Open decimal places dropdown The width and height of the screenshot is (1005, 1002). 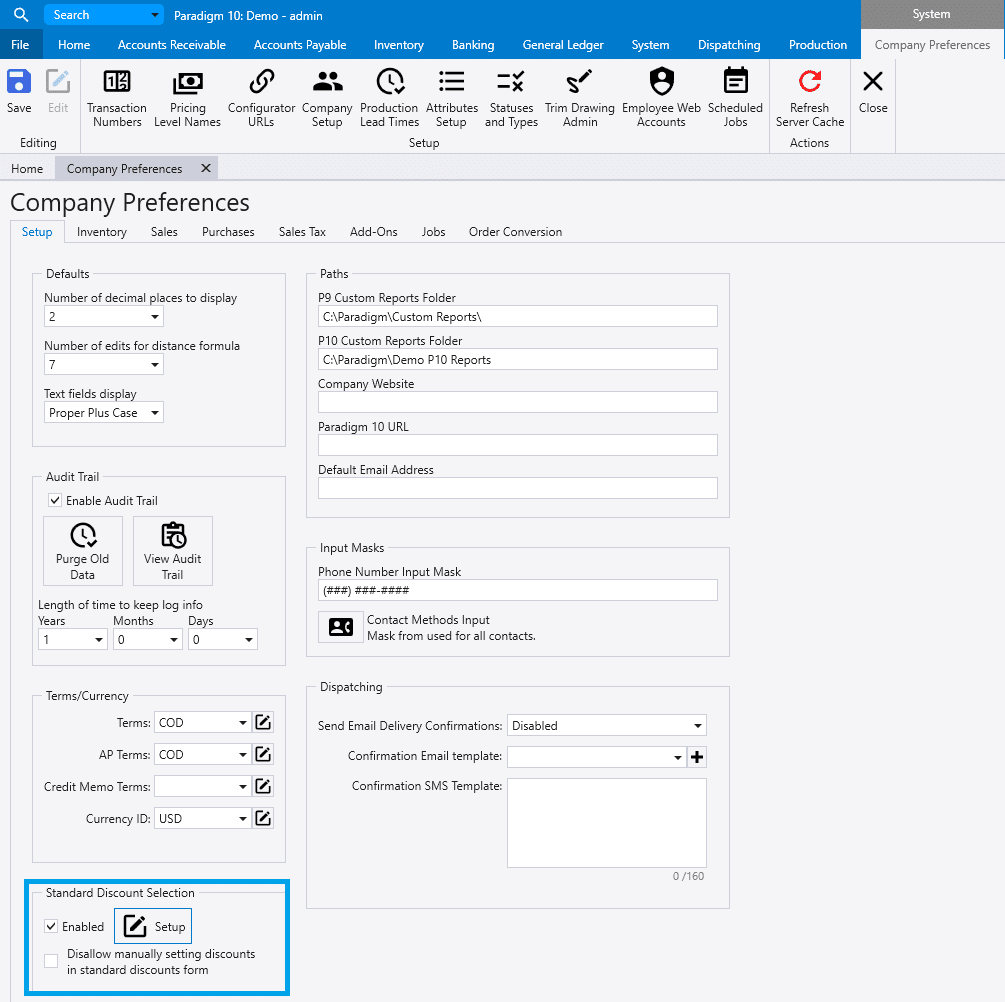(x=154, y=317)
